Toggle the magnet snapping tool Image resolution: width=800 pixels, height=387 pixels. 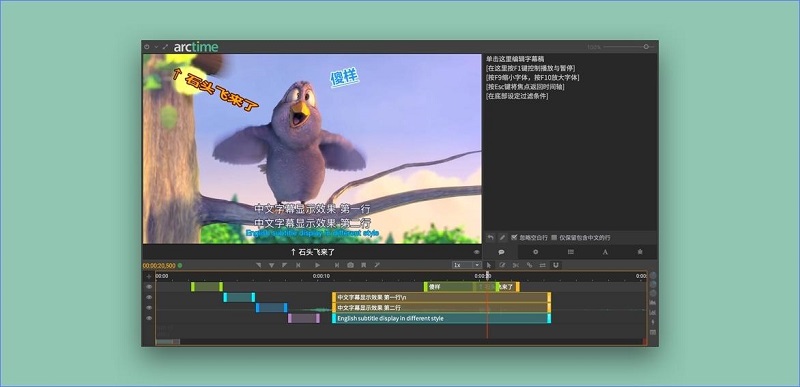click(x=556, y=265)
